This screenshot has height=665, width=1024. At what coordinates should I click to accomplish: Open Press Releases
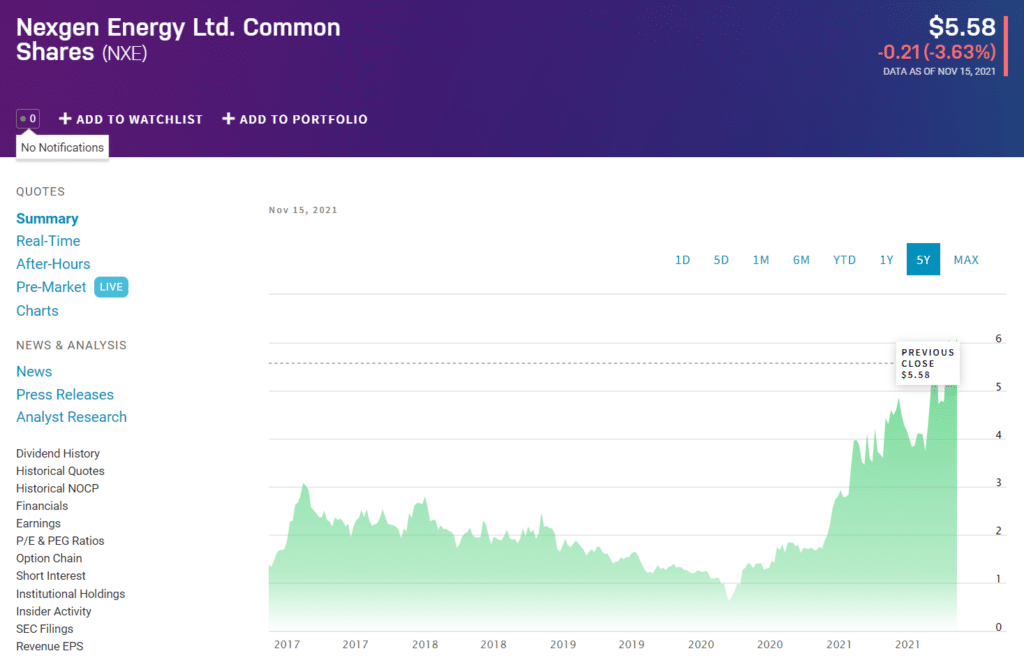pyautogui.click(x=65, y=395)
